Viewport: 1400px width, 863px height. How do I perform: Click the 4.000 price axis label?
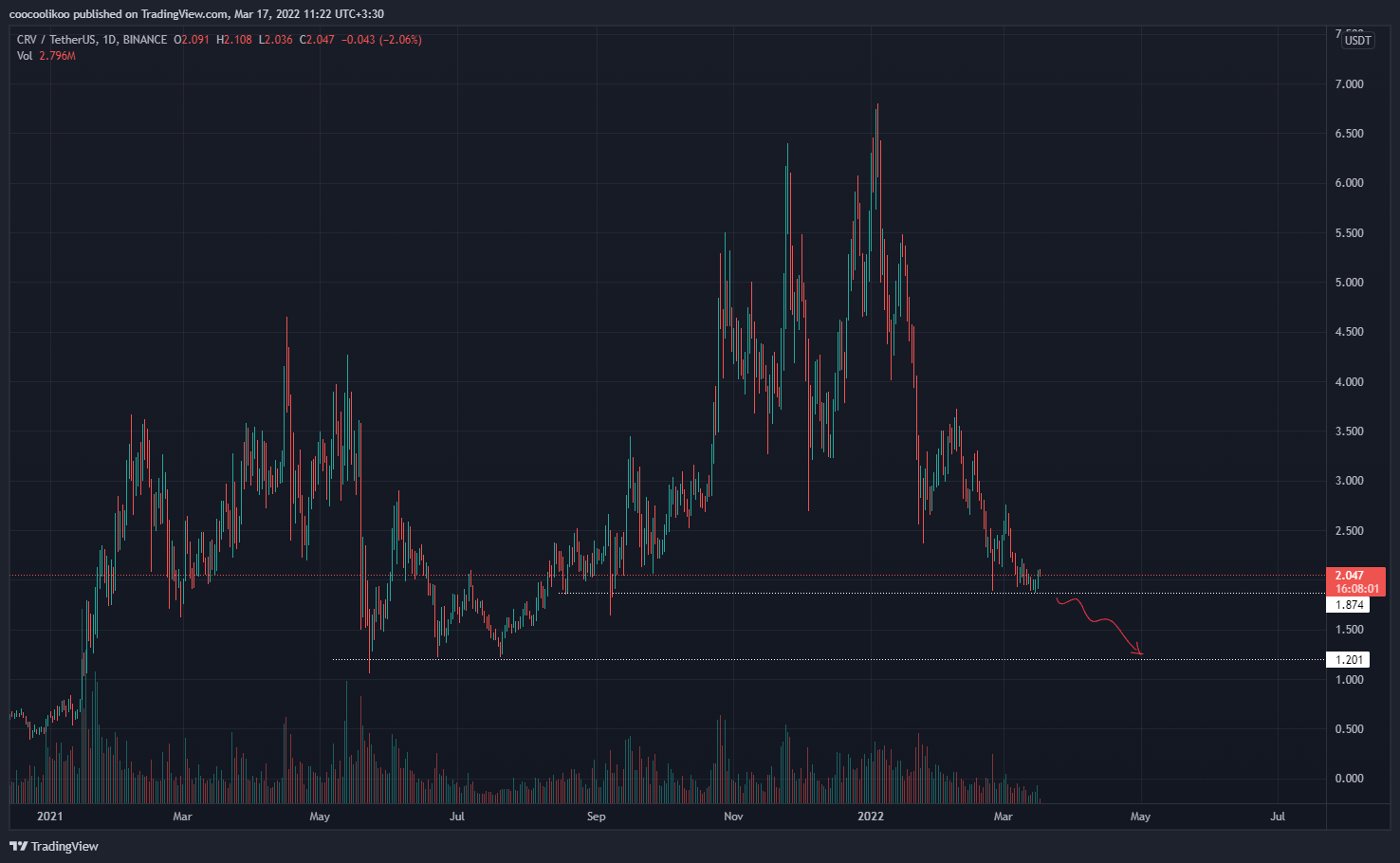[x=1349, y=382]
